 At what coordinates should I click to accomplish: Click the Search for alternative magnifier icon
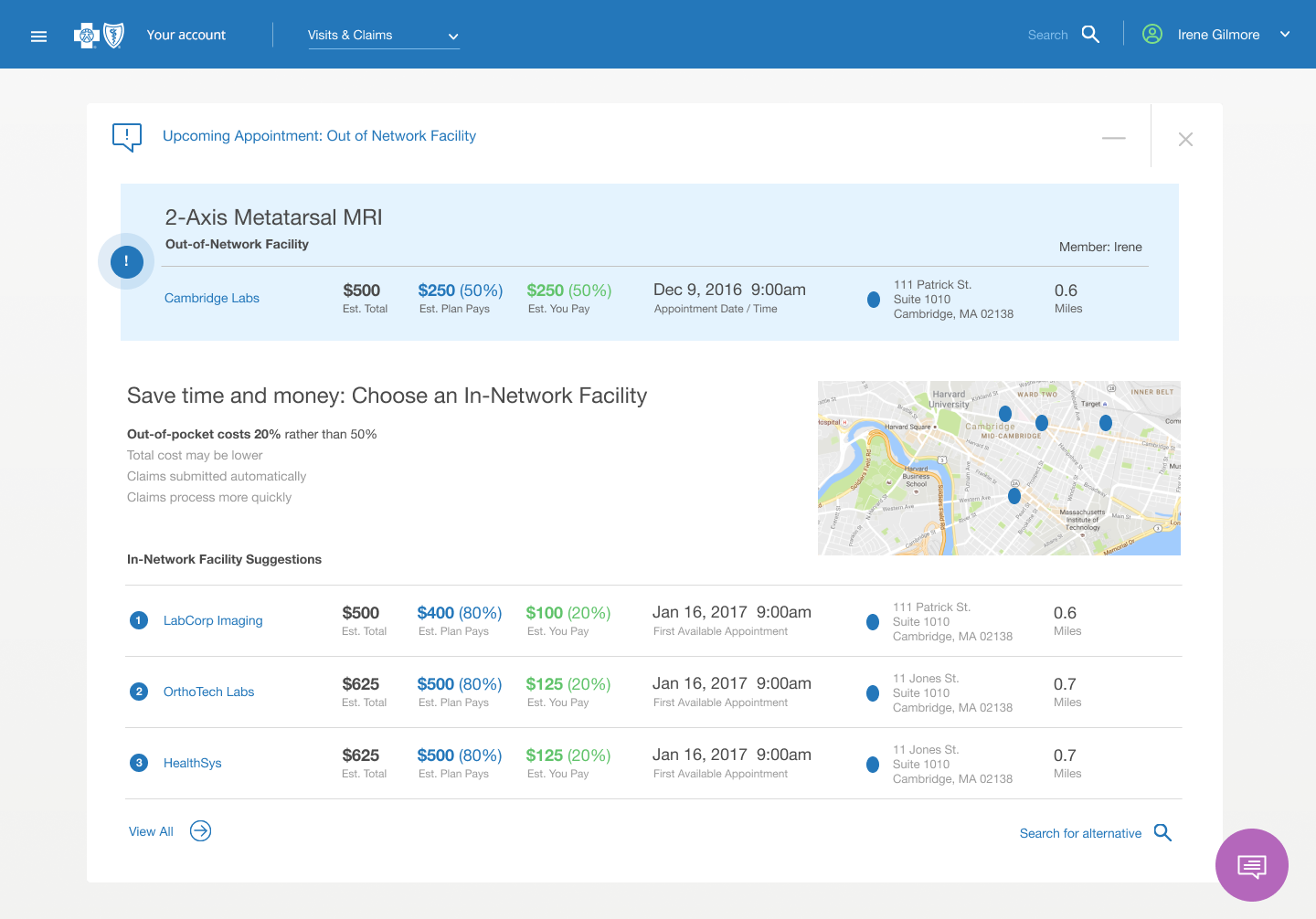(1162, 832)
